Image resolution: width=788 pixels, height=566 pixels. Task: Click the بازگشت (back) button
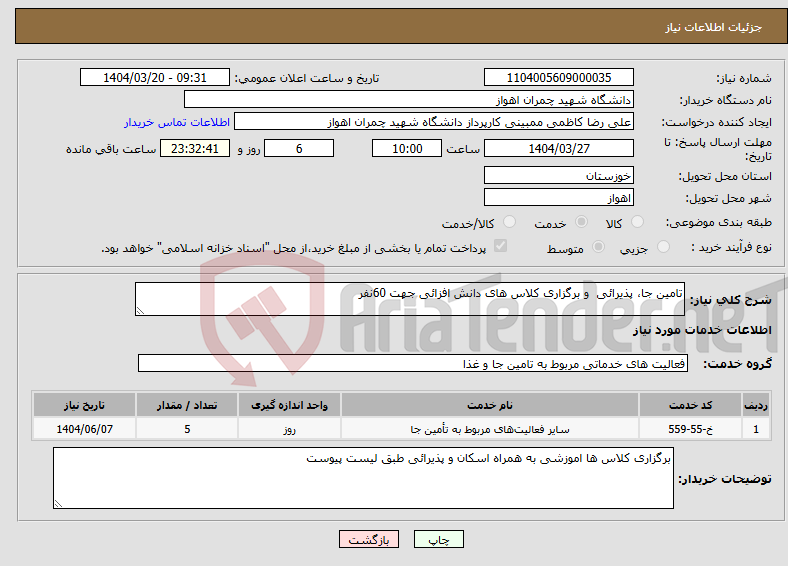[369, 539]
